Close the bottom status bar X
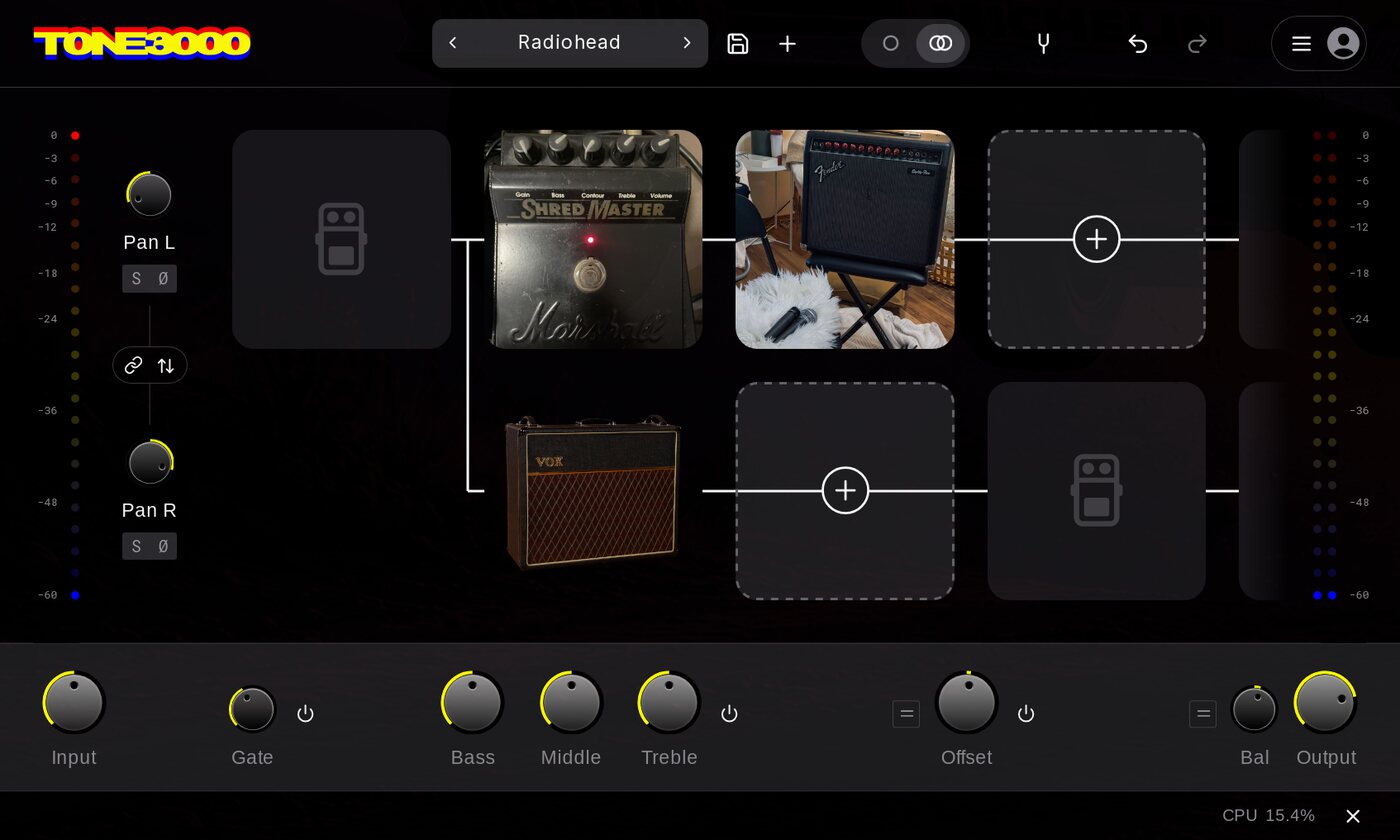 pos(1353,816)
